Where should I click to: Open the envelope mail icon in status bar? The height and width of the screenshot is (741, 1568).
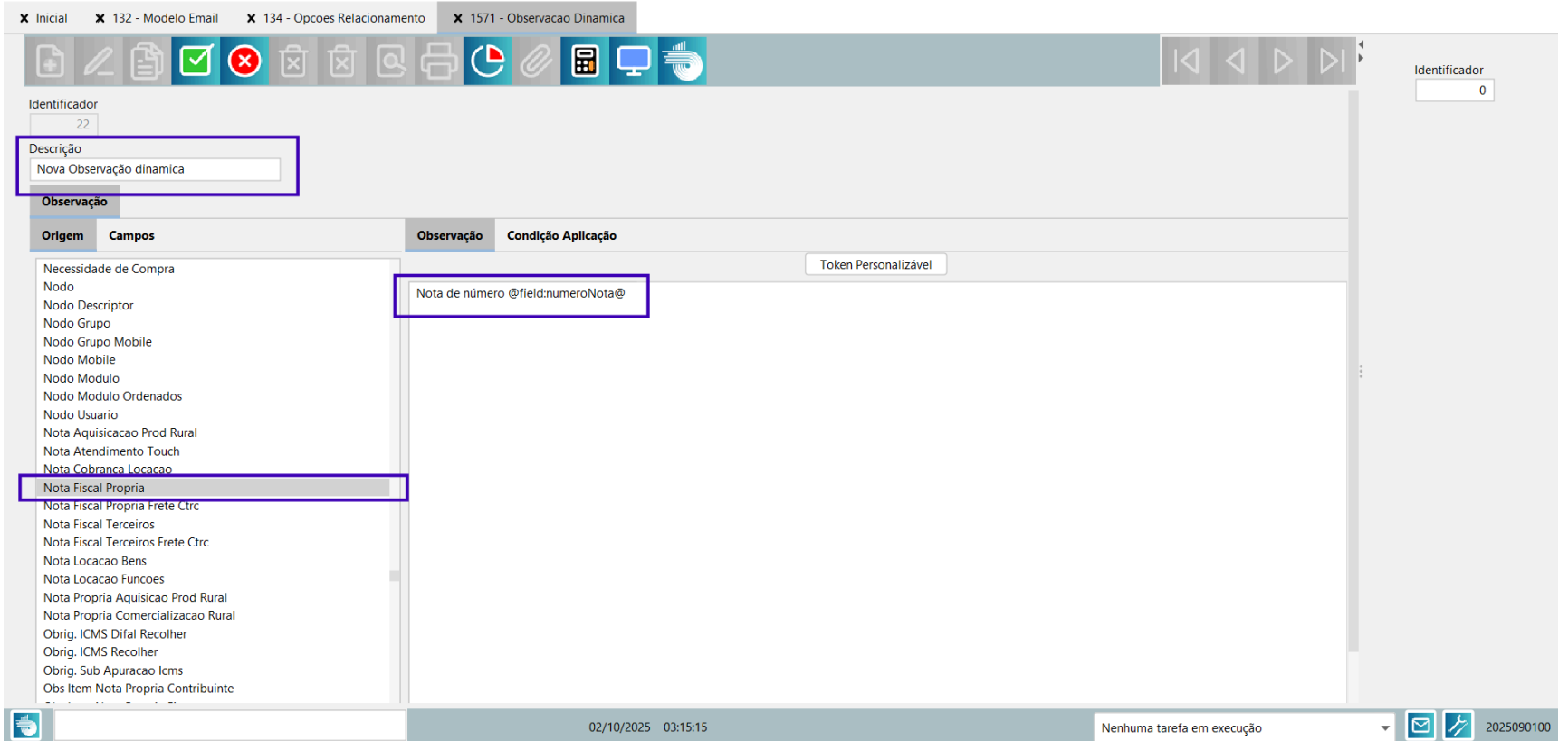(1420, 726)
